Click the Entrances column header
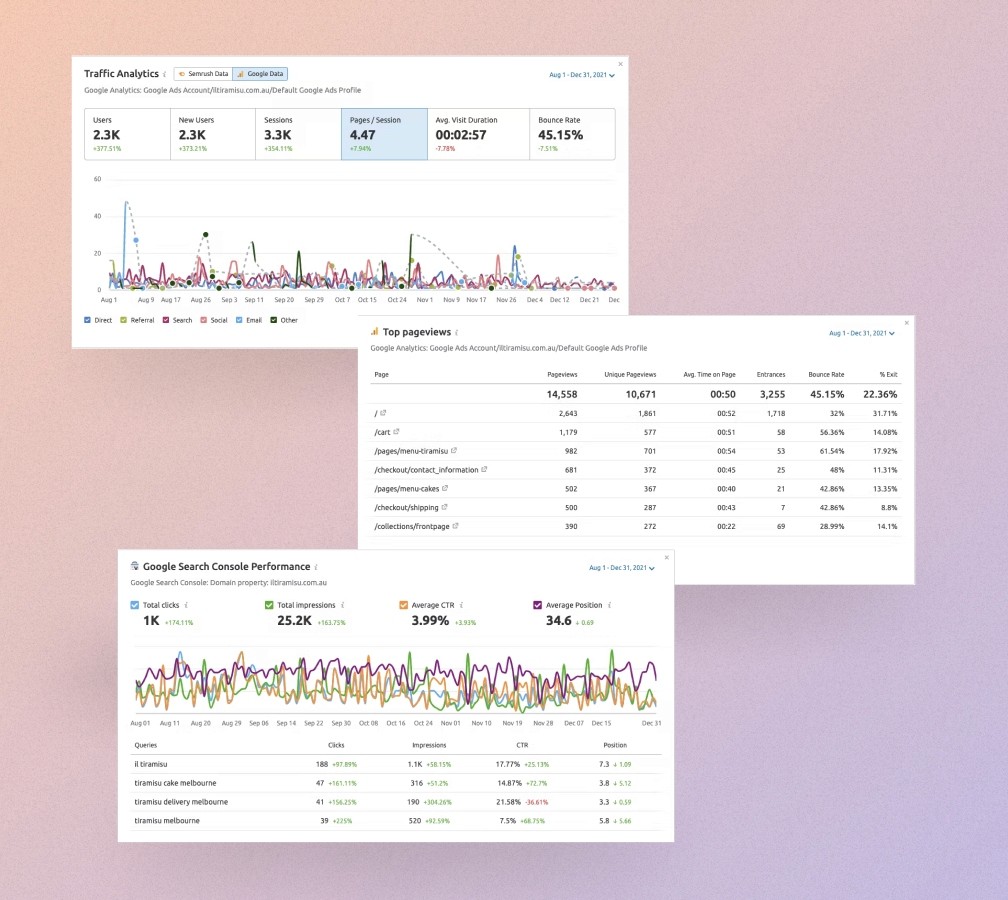The width and height of the screenshot is (1008, 900). [x=771, y=375]
